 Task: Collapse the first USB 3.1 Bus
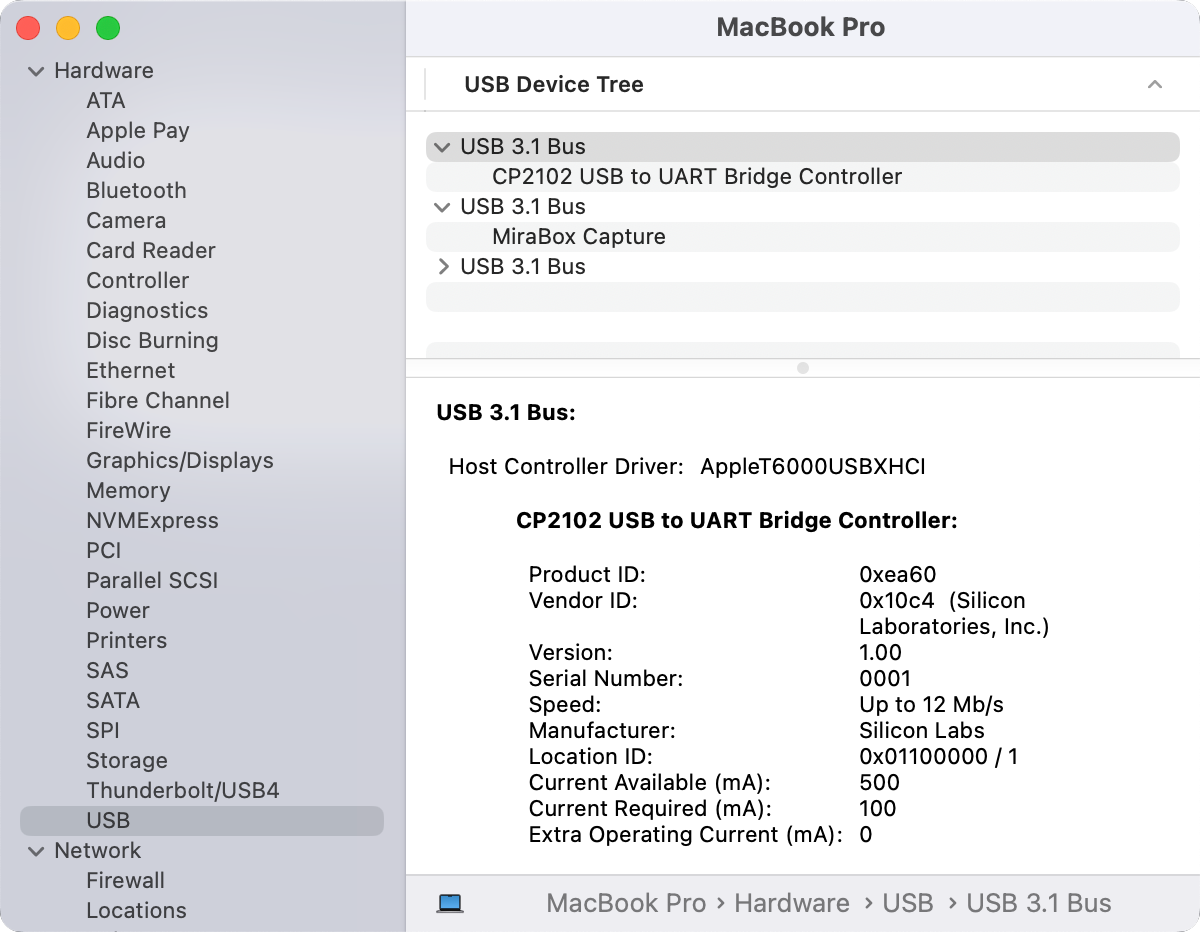pos(442,147)
